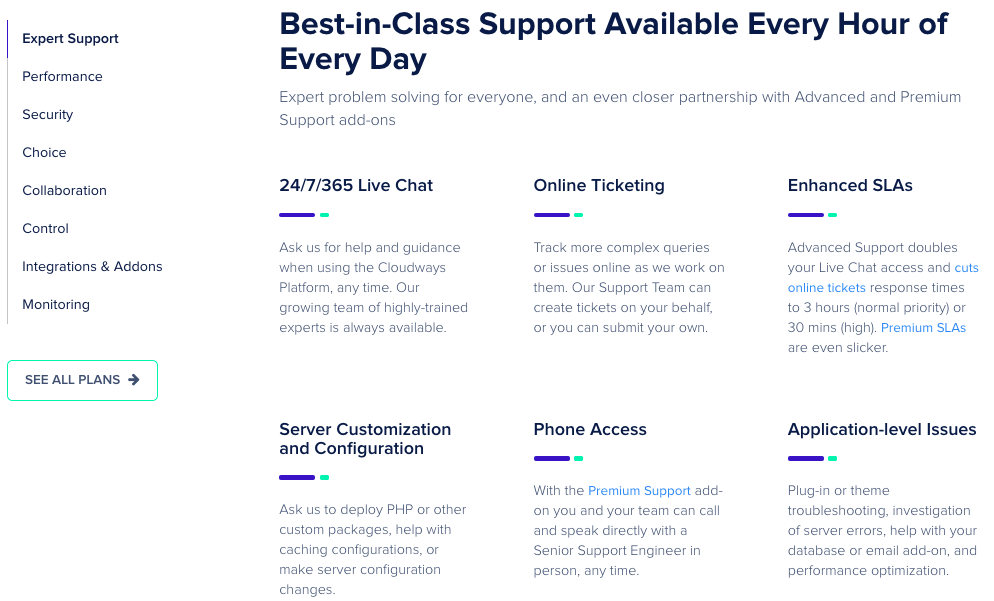Select the Control sidebar item

pos(46,229)
